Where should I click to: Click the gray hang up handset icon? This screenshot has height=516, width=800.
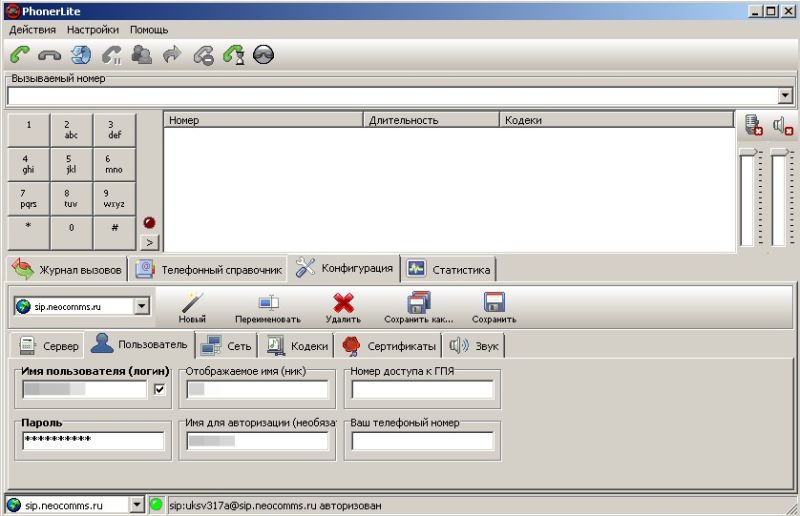coord(50,55)
